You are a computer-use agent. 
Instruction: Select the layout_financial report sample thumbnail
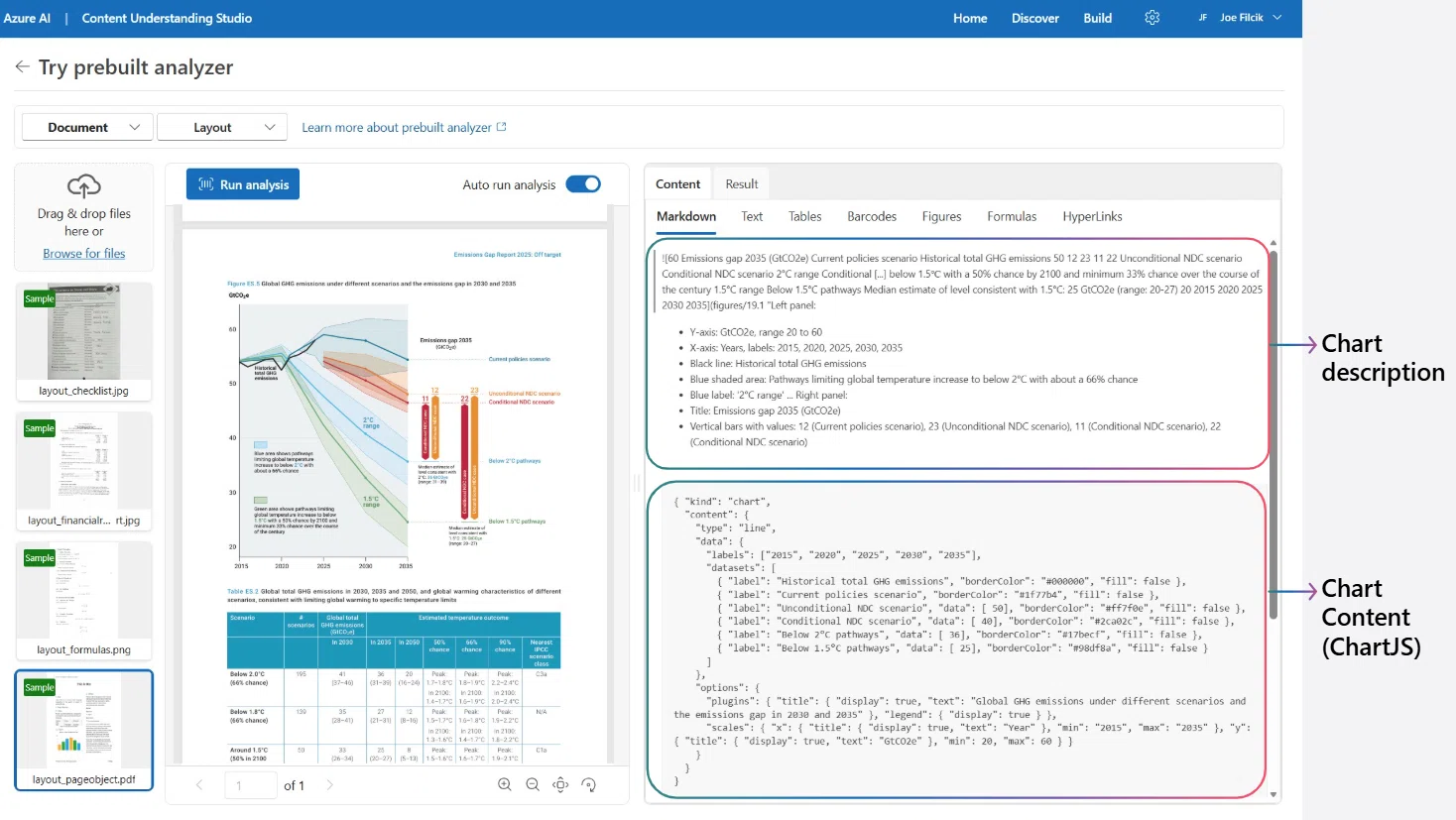(84, 471)
